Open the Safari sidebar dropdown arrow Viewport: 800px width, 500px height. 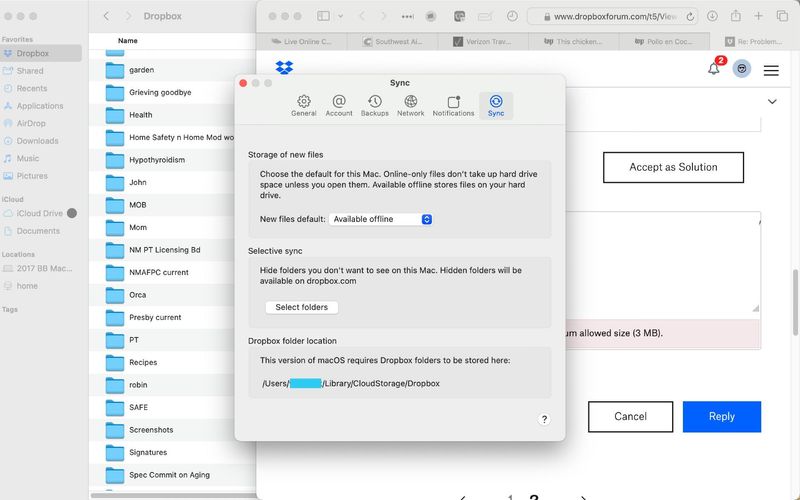[340, 16]
